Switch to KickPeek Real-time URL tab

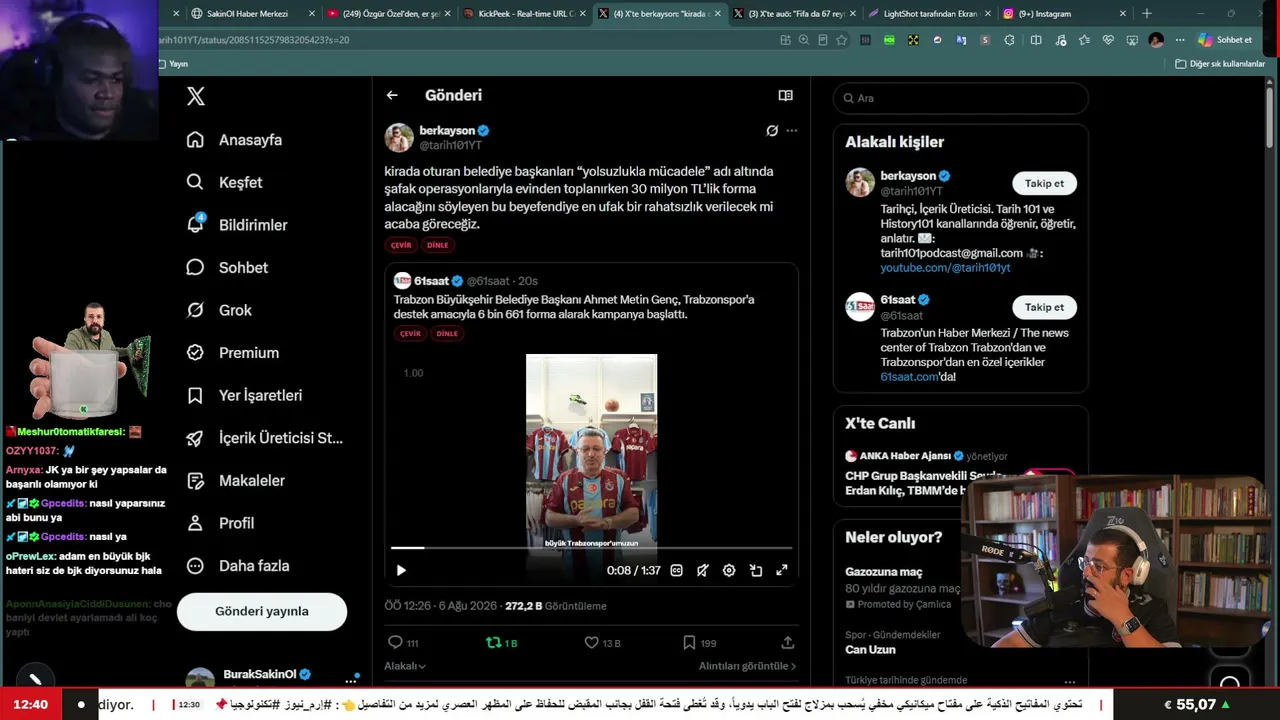(525, 14)
